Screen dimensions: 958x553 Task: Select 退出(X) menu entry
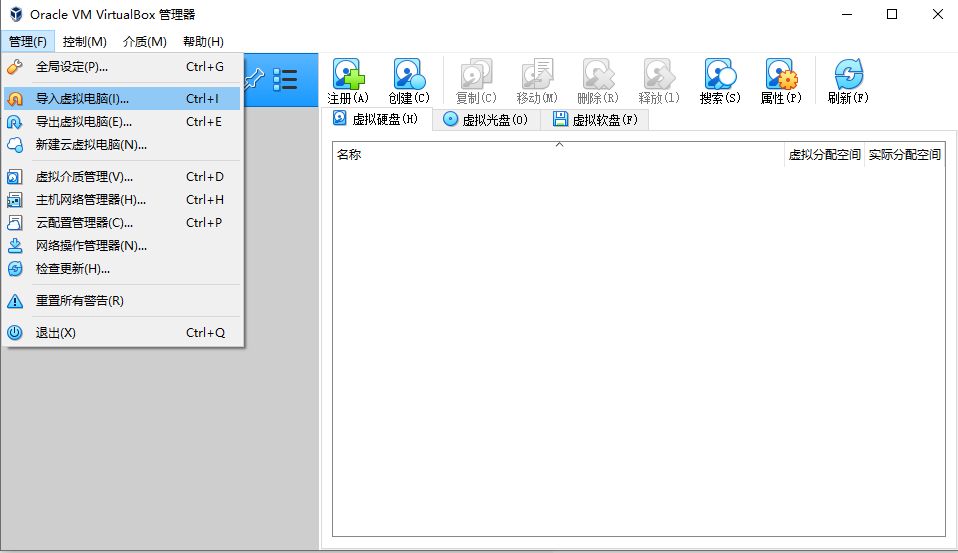coord(122,332)
